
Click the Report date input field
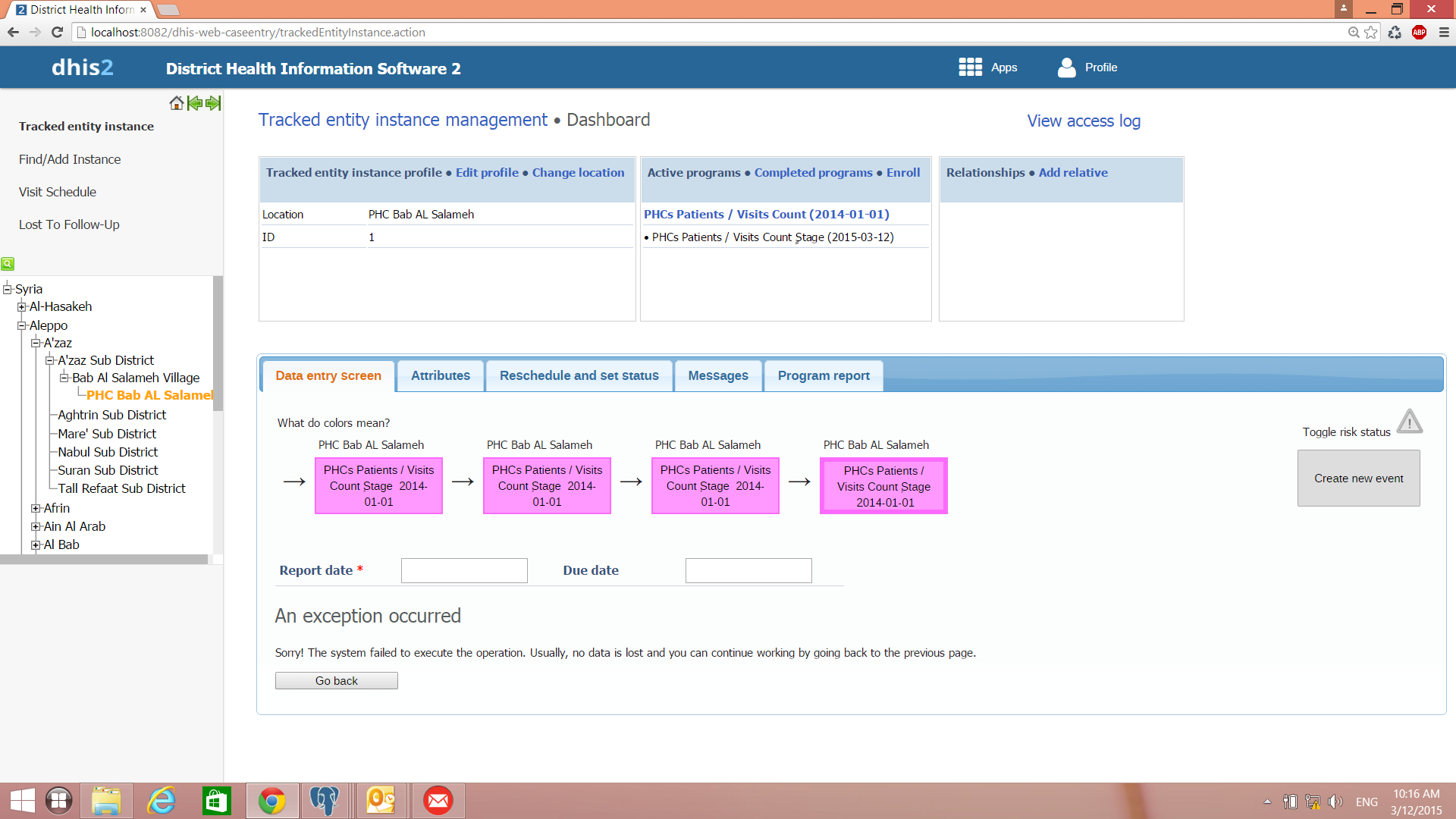464,570
